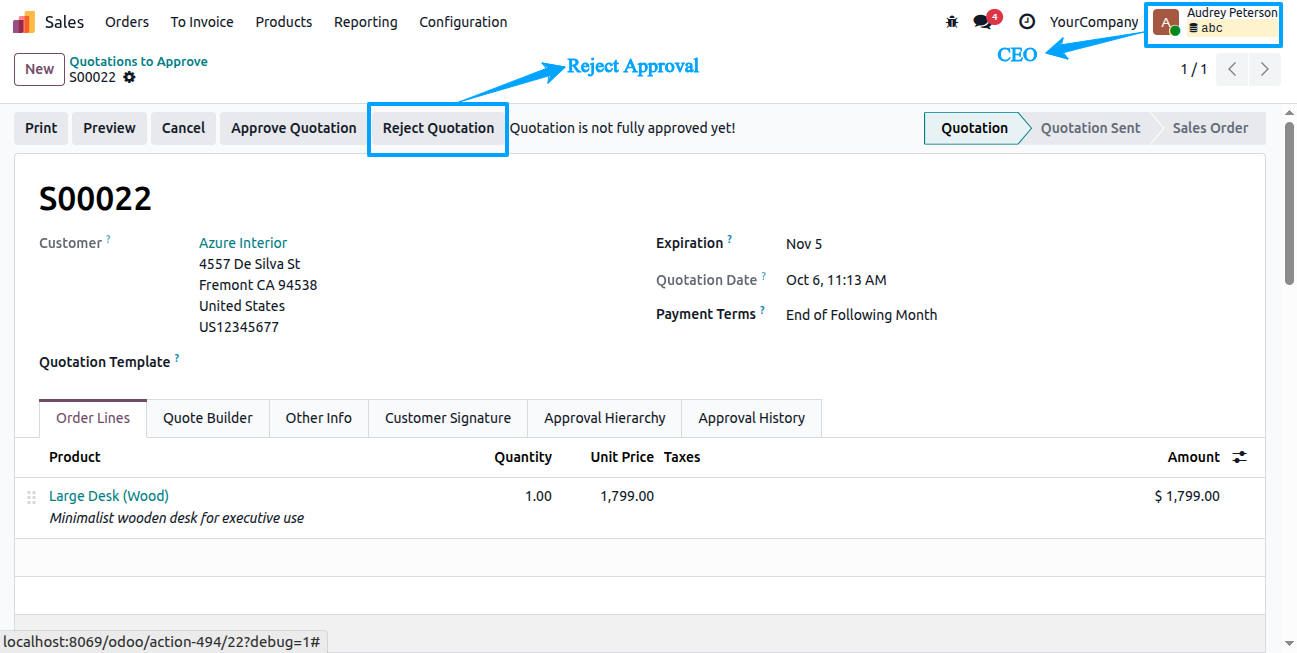Open Audrey Peterson user menu

point(1214,21)
